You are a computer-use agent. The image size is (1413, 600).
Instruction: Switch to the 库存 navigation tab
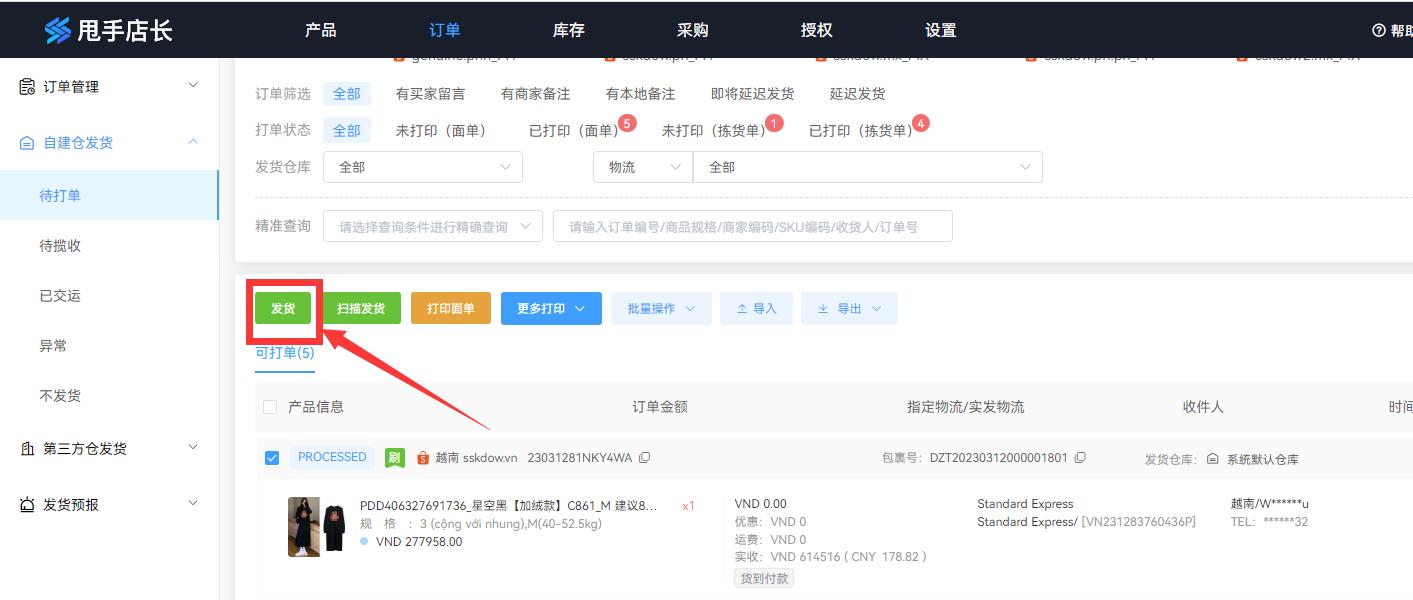coord(568,30)
